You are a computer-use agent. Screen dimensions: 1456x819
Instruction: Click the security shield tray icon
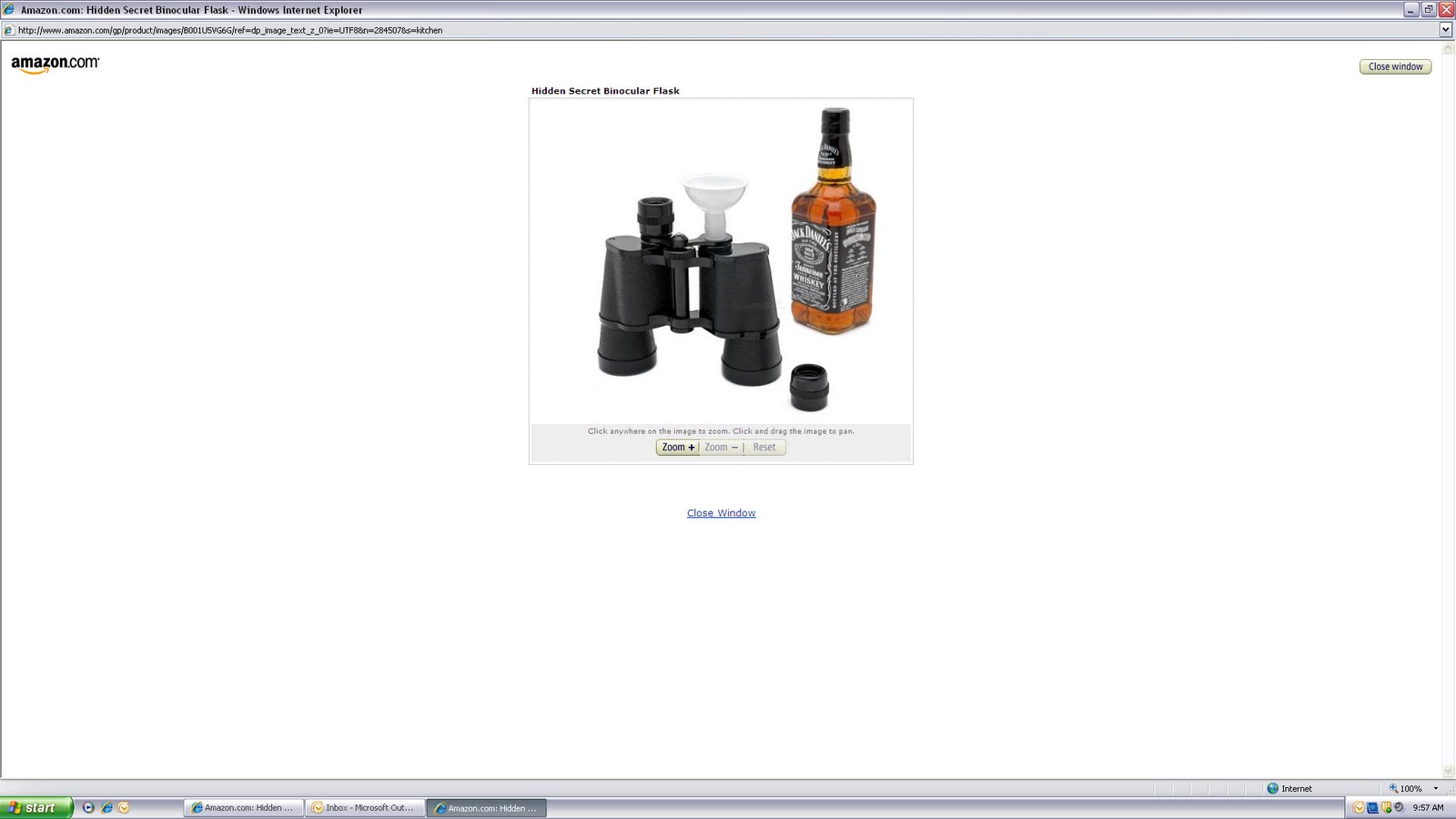click(x=1386, y=807)
